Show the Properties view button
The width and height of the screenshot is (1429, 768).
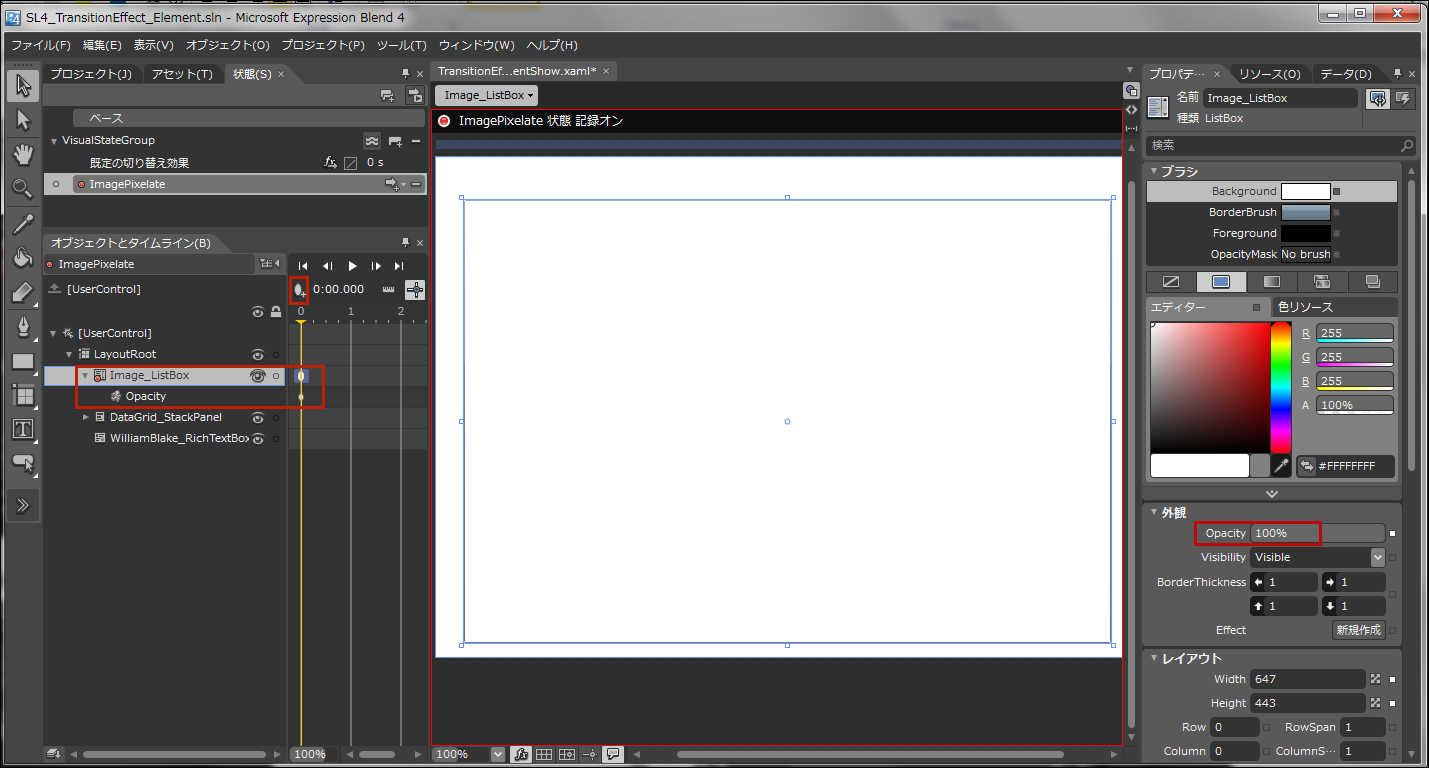1378,98
